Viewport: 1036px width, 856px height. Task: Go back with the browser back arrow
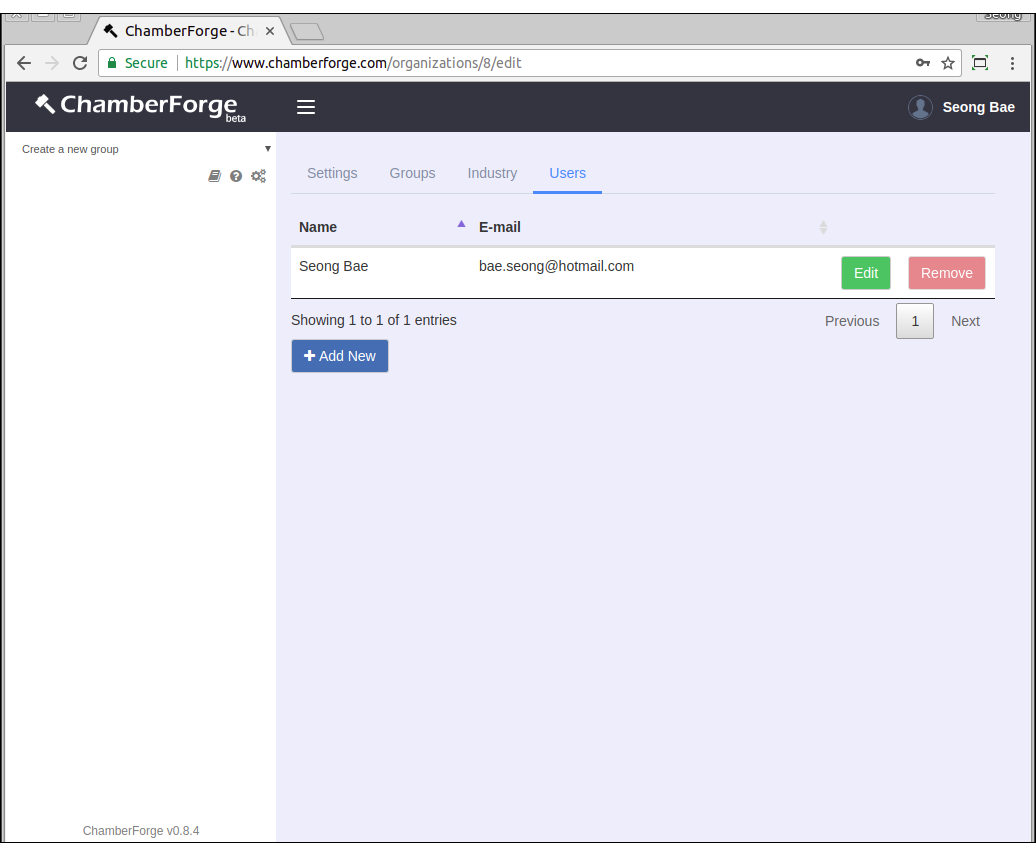[x=24, y=63]
